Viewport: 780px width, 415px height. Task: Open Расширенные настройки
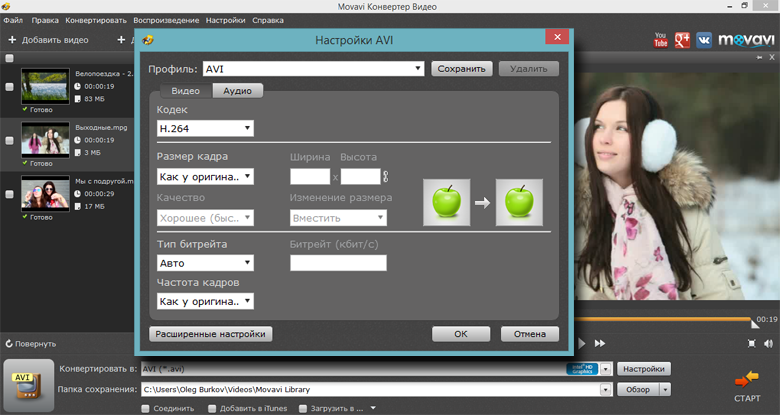tap(210, 334)
